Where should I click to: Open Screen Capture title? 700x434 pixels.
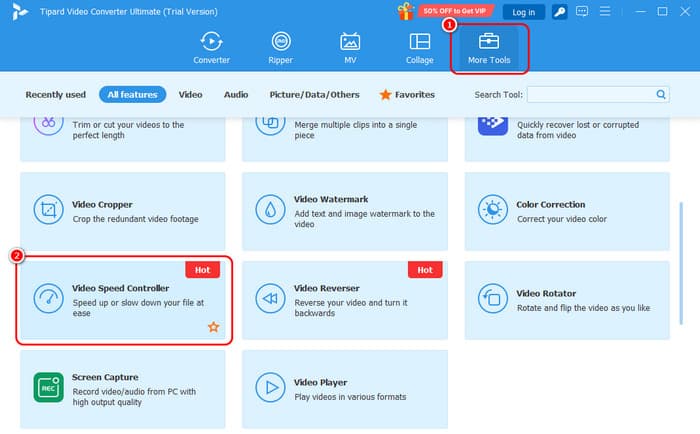(x=105, y=377)
